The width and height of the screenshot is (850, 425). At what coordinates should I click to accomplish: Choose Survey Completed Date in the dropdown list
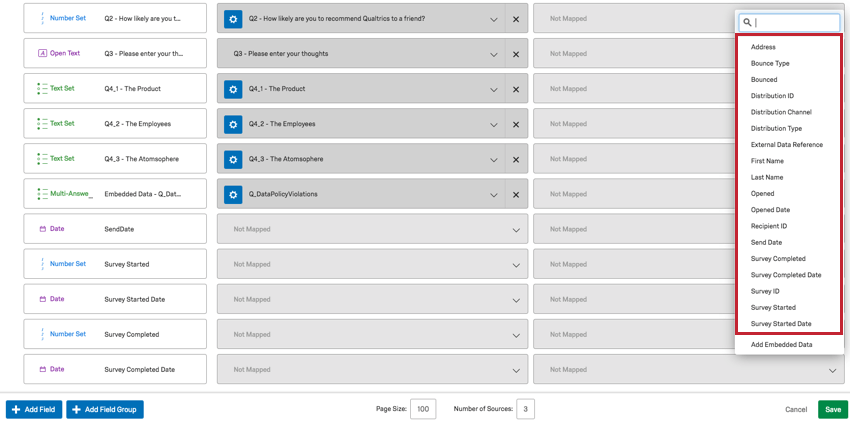786,275
